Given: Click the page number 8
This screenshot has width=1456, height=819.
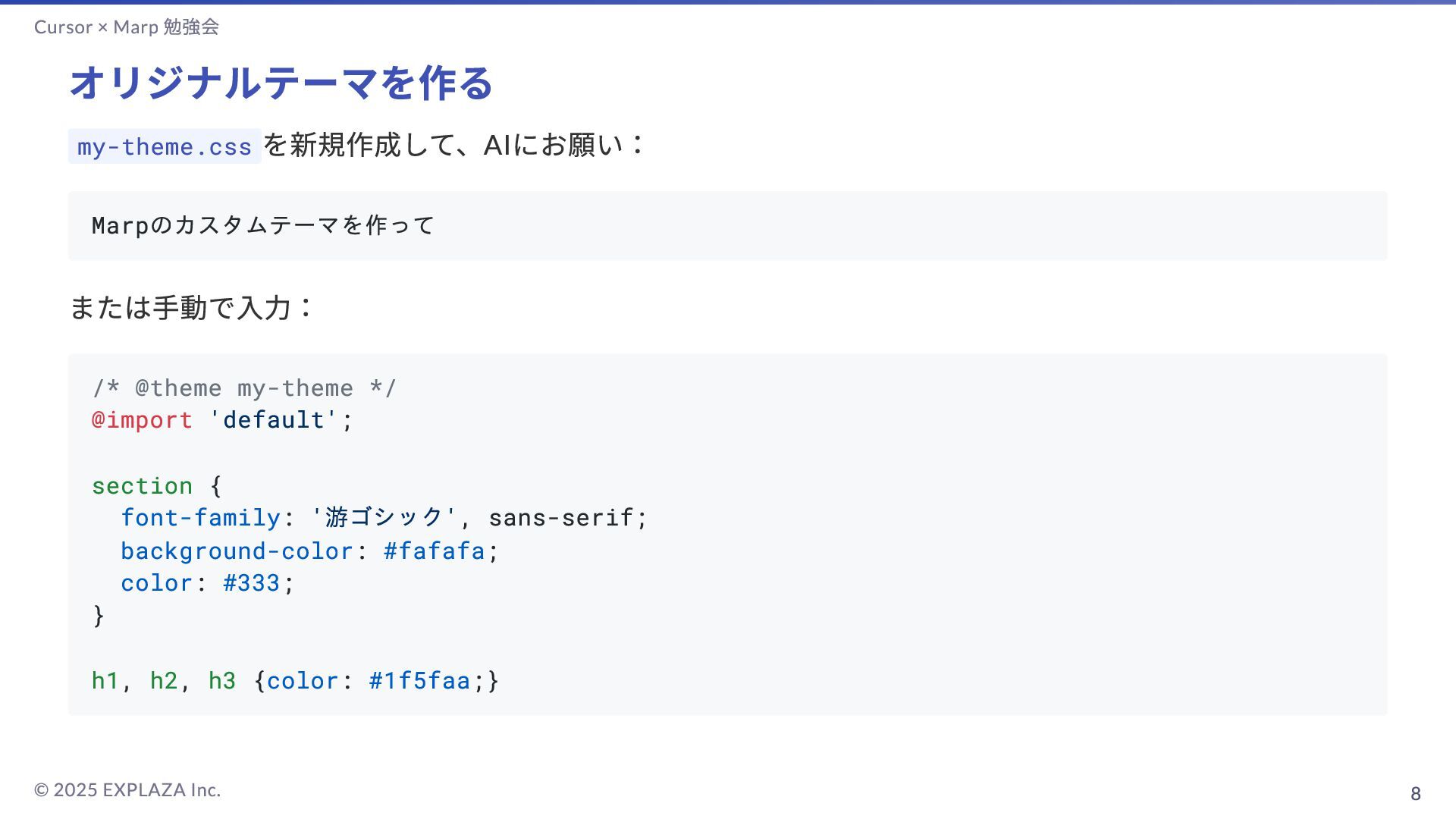Looking at the screenshot, I should tap(1415, 793).
